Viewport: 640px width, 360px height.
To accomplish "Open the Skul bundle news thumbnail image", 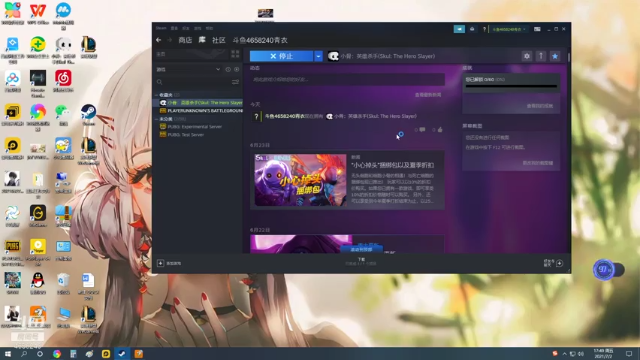I will pyautogui.click(x=300, y=180).
